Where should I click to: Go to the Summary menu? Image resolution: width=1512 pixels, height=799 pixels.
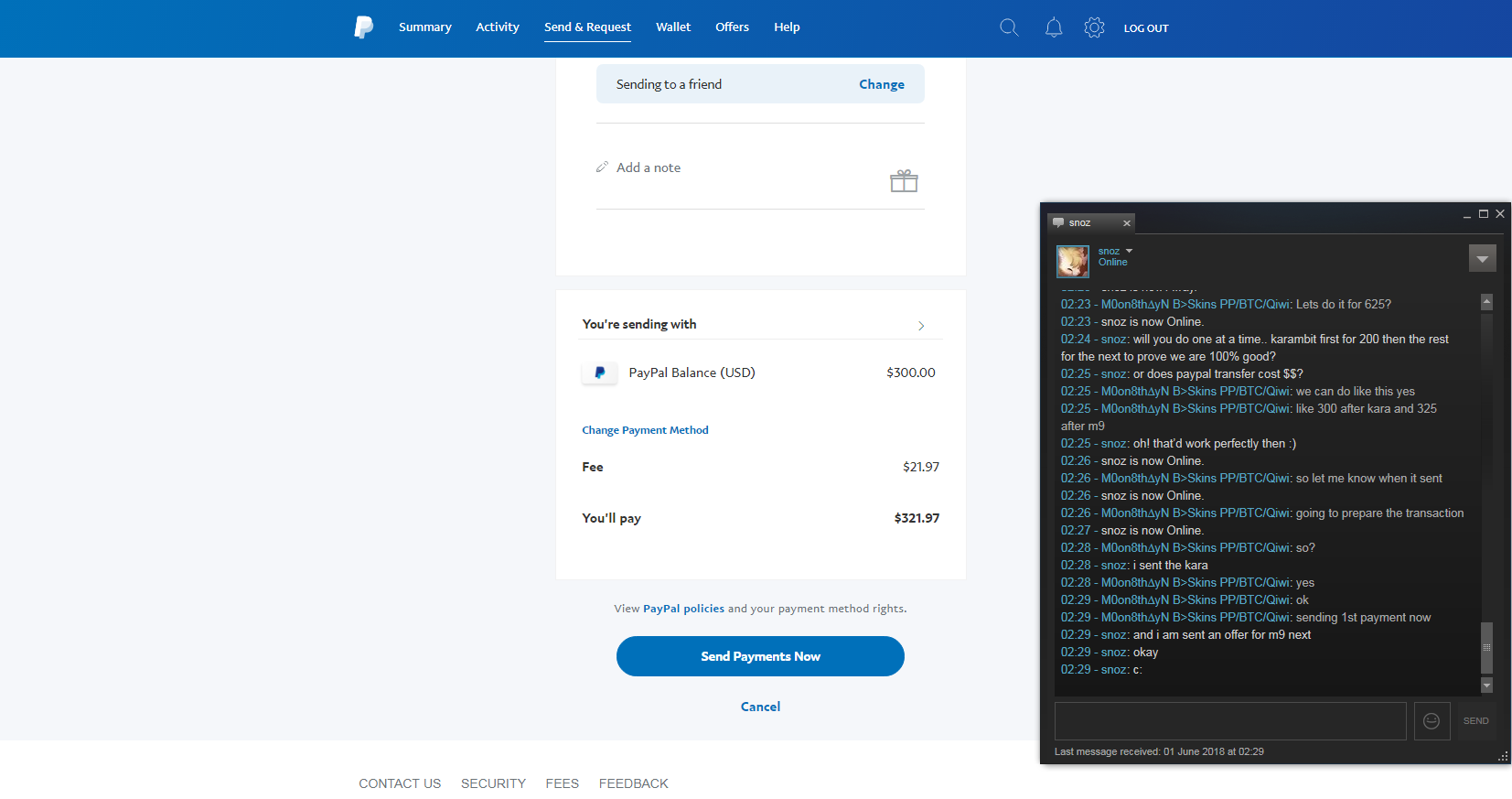pos(425,27)
